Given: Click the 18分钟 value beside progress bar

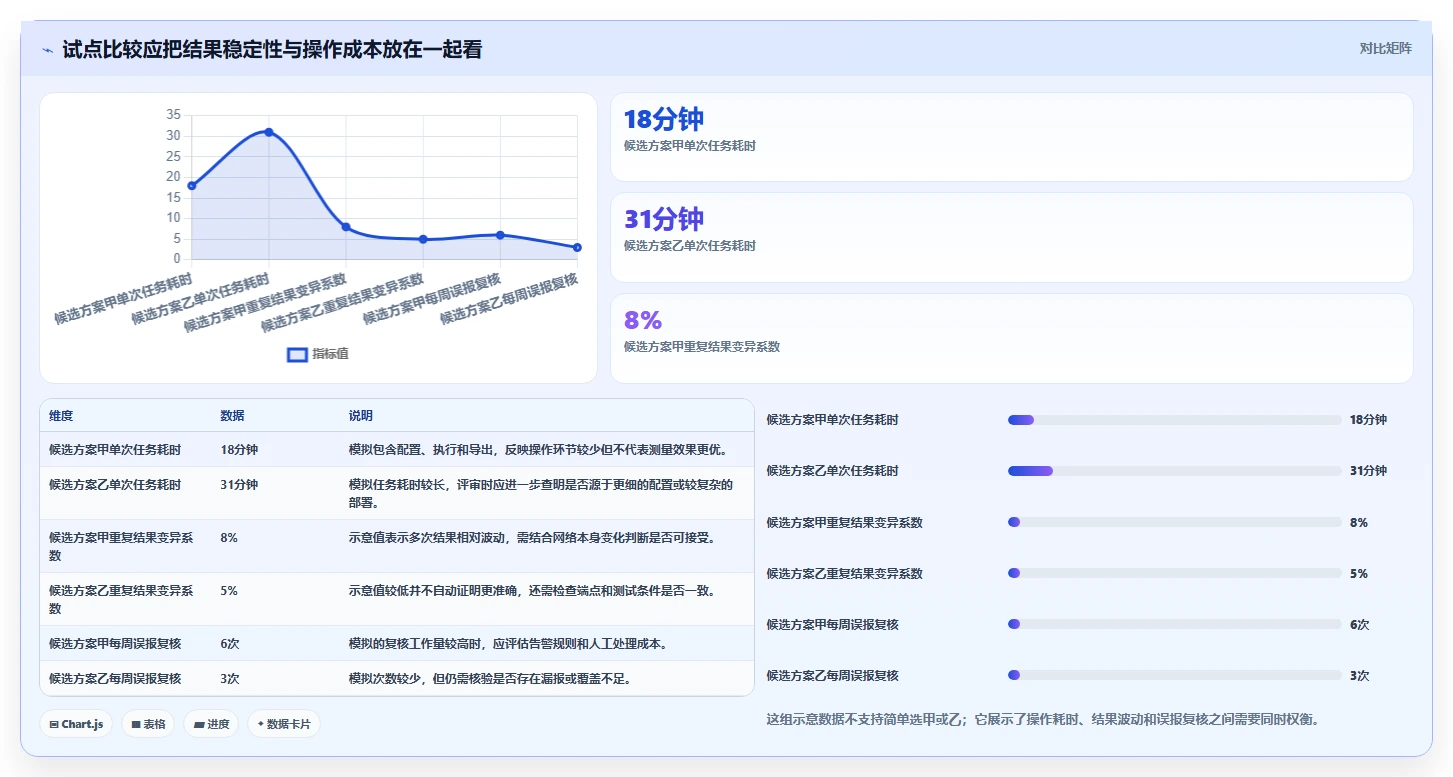Looking at the screenshot, I should (x=1368, y=420).
